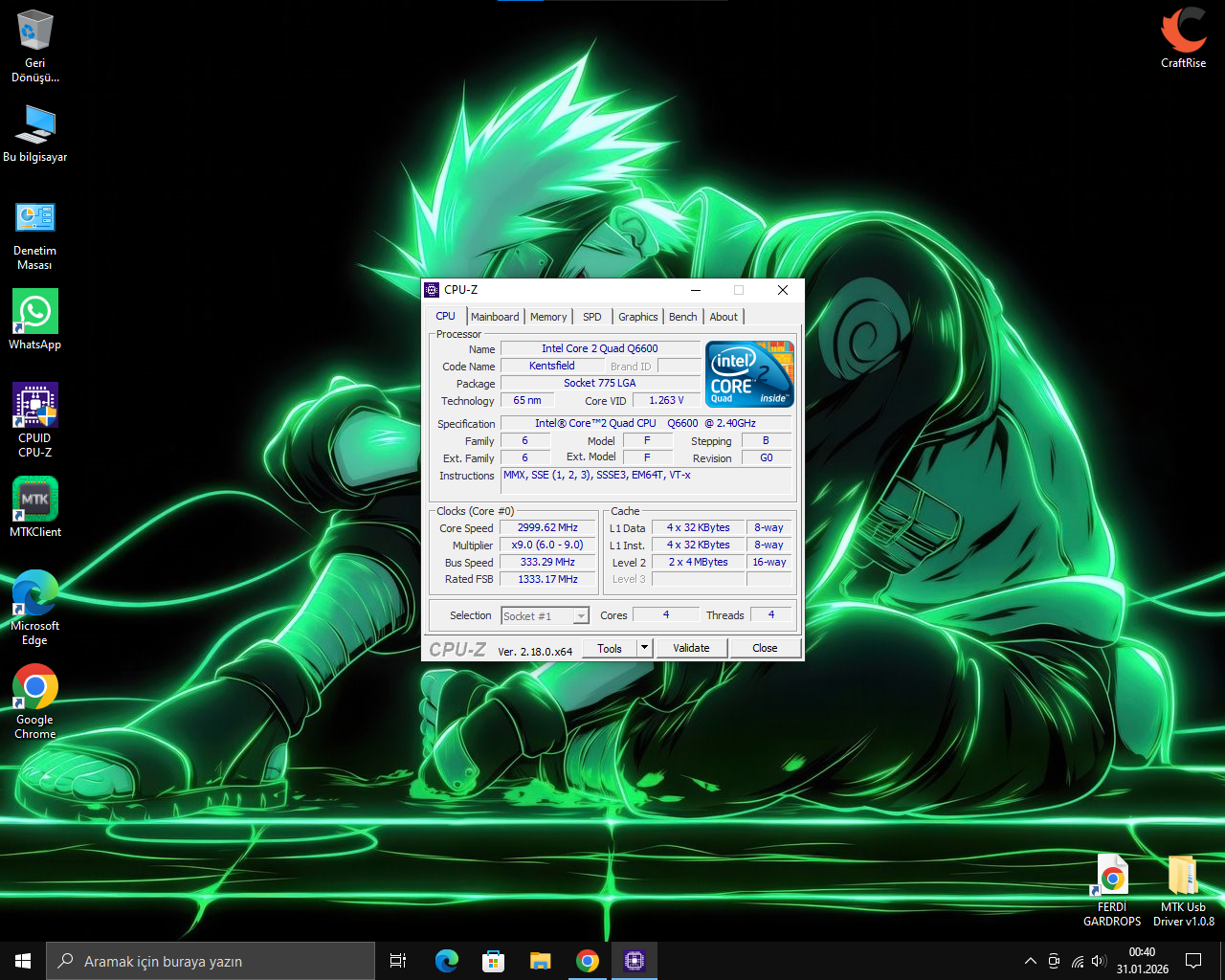The width and height of the screenshot is (1225, 980).
Task: Click the code name value Kentsfield
Action: (x=552, y=366)
